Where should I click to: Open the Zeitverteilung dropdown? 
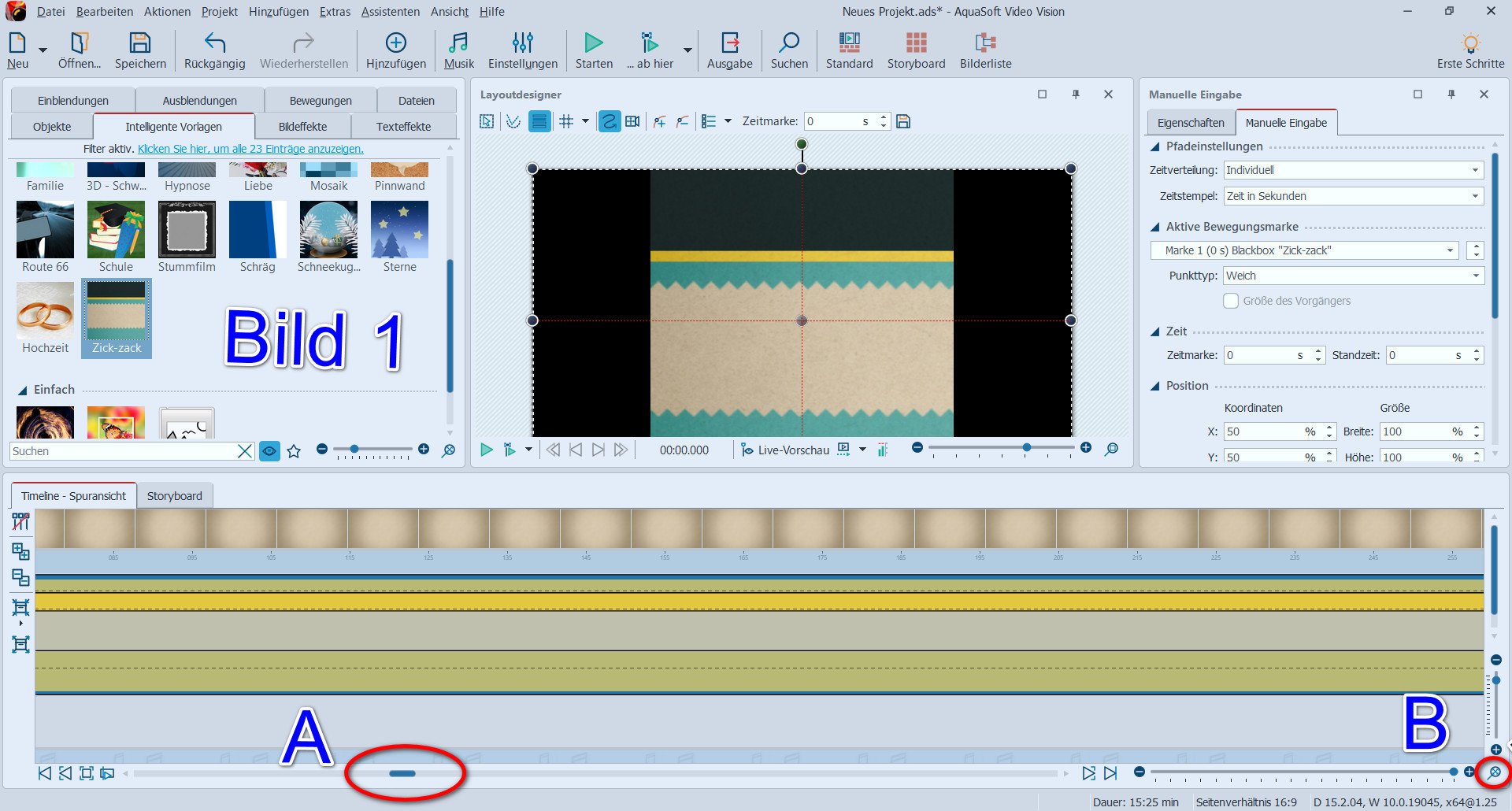[1353, 170]
